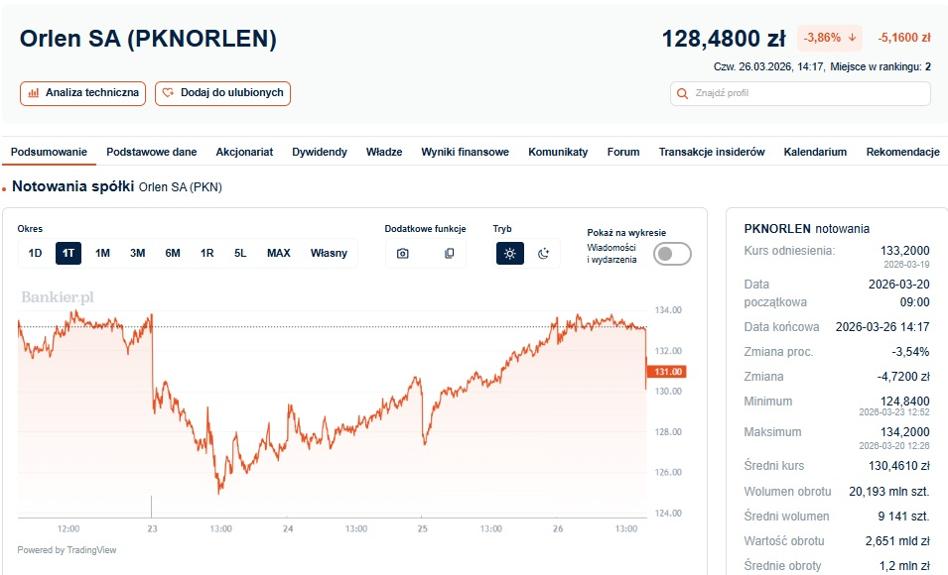Switch to light mode sun icon
The width and height of the screenshot is (948, 575).
click(x=510, y=253)
